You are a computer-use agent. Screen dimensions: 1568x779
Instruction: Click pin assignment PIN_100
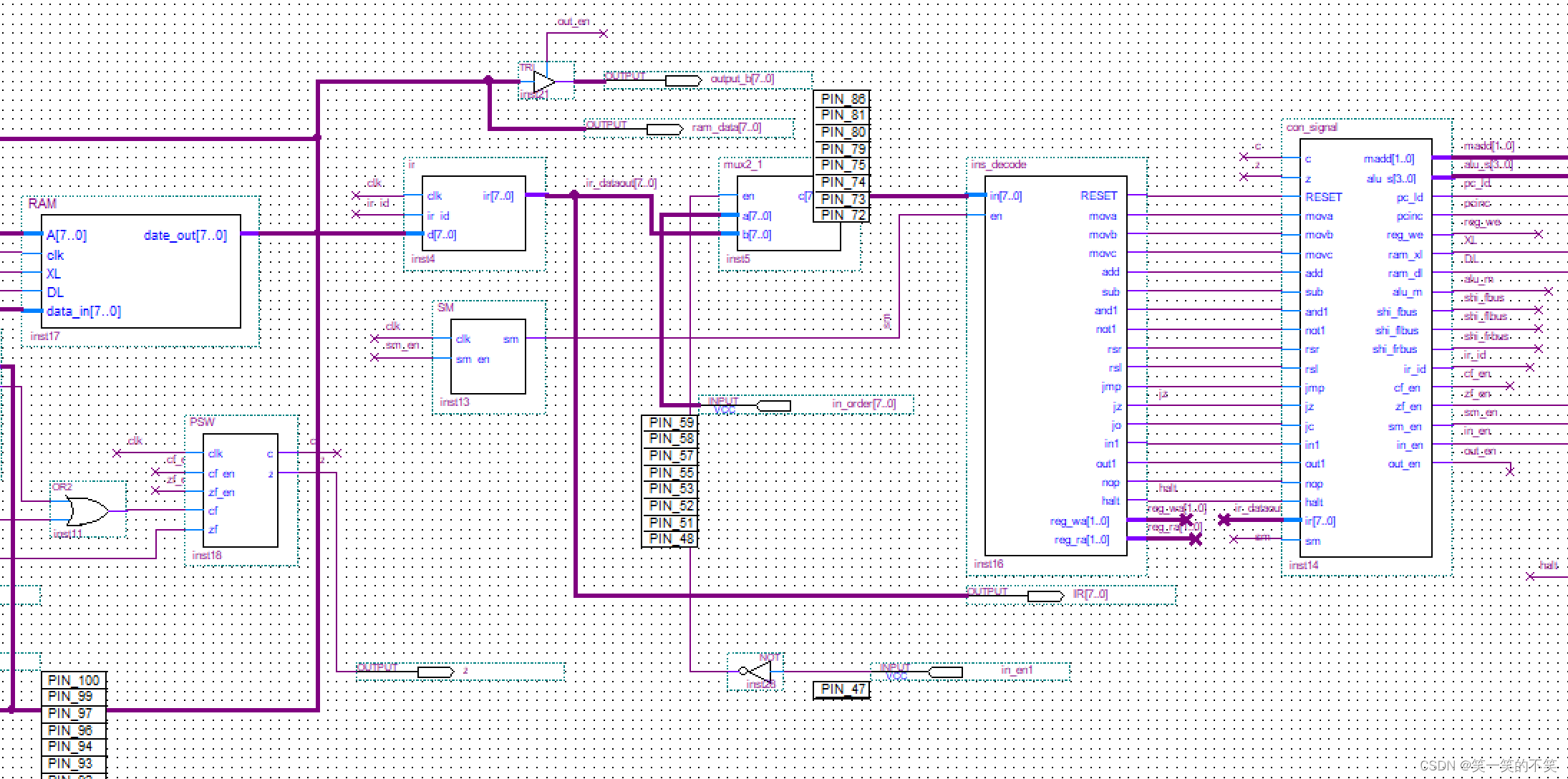pyautogui.click(x=73, y=680)
